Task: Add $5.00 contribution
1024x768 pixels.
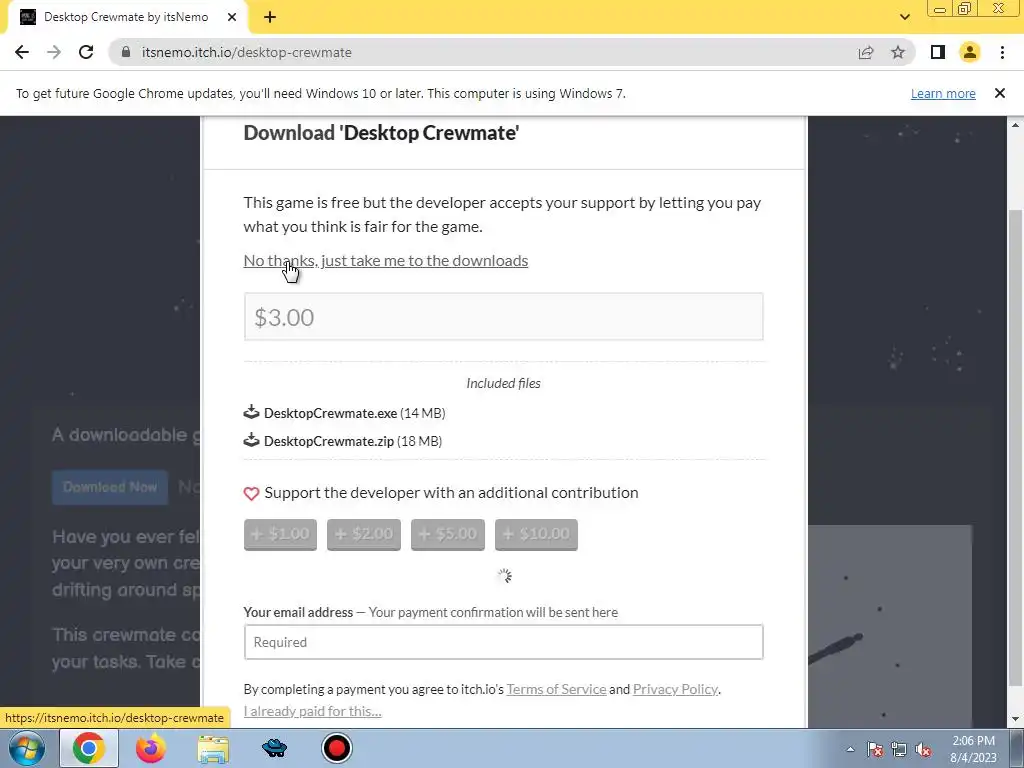Action: tap(448, 534)
